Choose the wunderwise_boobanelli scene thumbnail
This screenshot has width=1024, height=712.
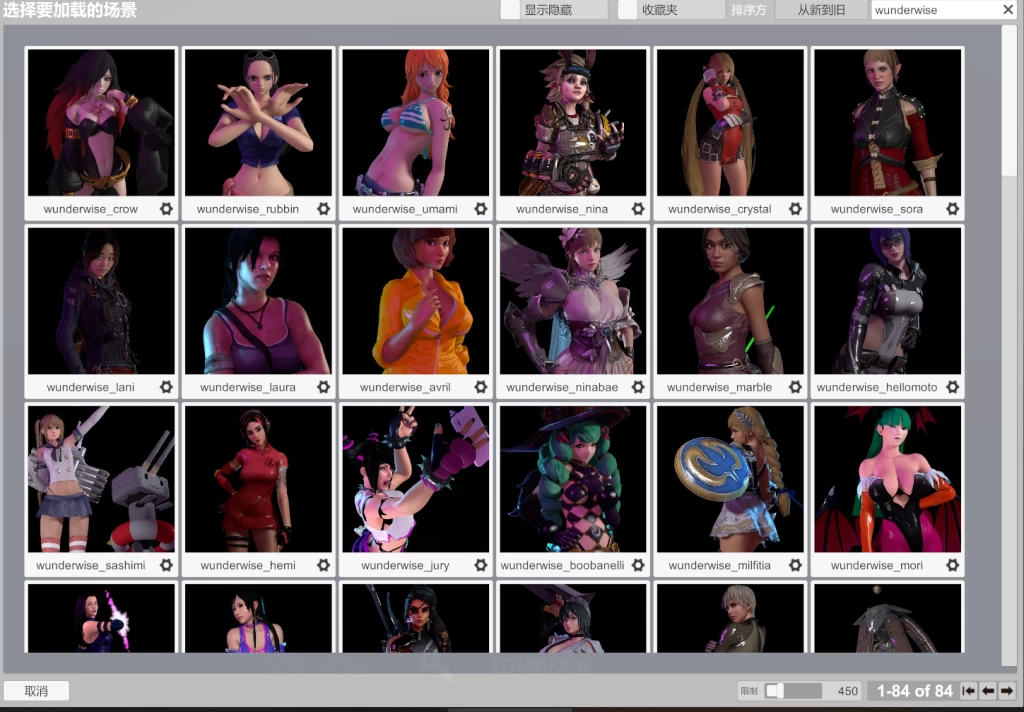573,479
